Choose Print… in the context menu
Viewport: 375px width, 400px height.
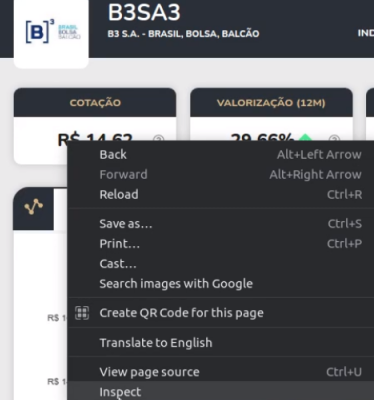221,244
